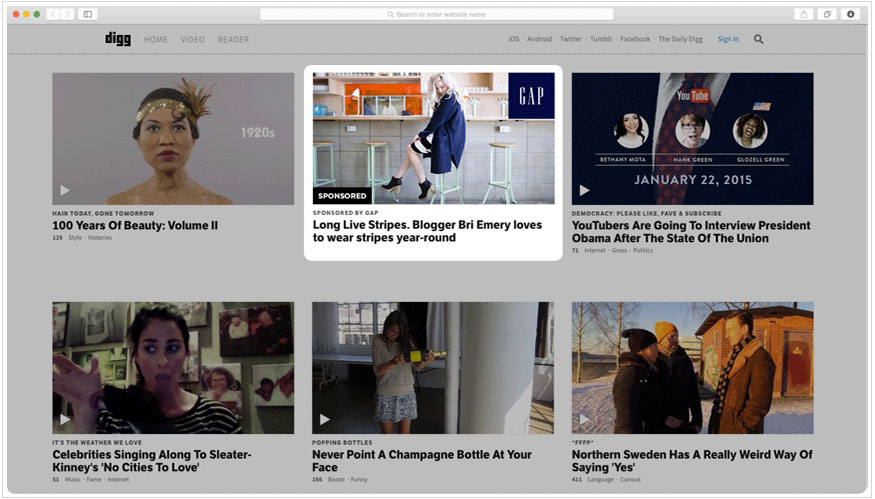Image resolution: width=875 pixels, height=499 pixels.
Task: Click the HAIR TODAY, GONE TOMORROW kicker
Action: (x=103, y=213)
